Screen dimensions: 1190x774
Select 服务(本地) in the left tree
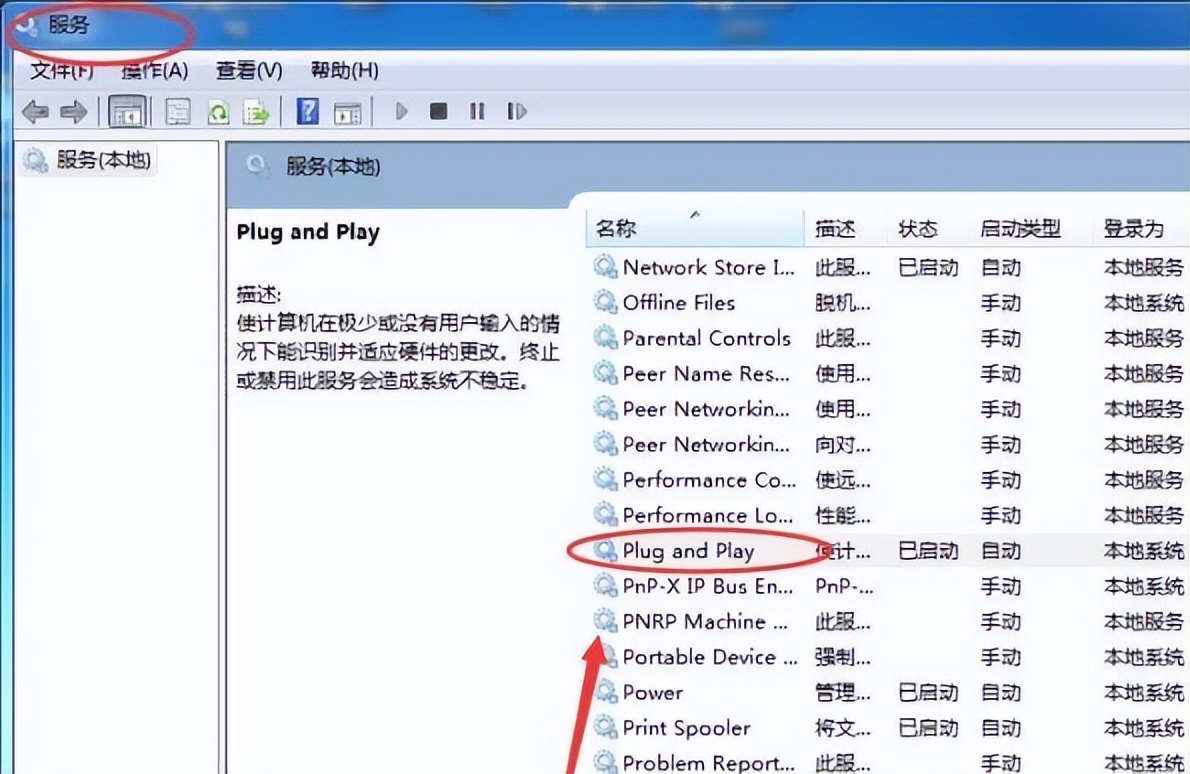coord(103,160)
